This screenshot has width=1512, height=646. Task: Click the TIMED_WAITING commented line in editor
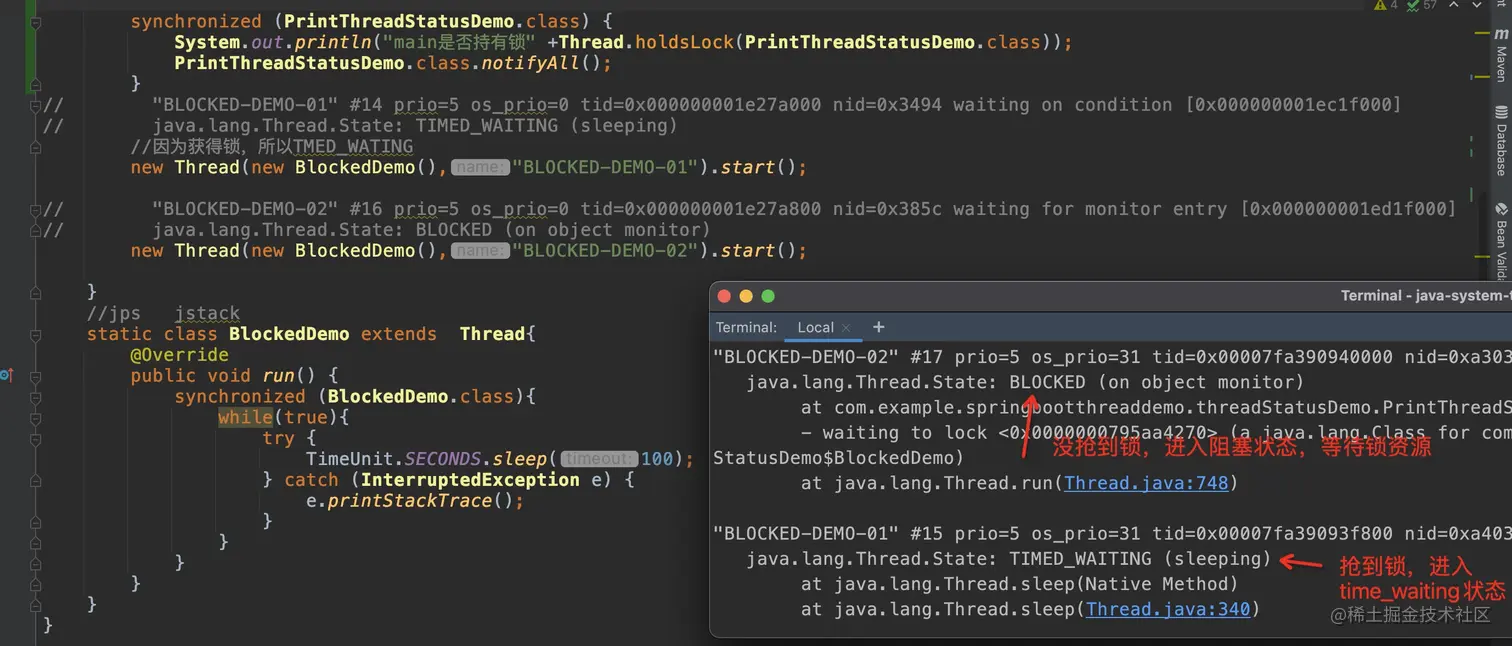point(415,126)
